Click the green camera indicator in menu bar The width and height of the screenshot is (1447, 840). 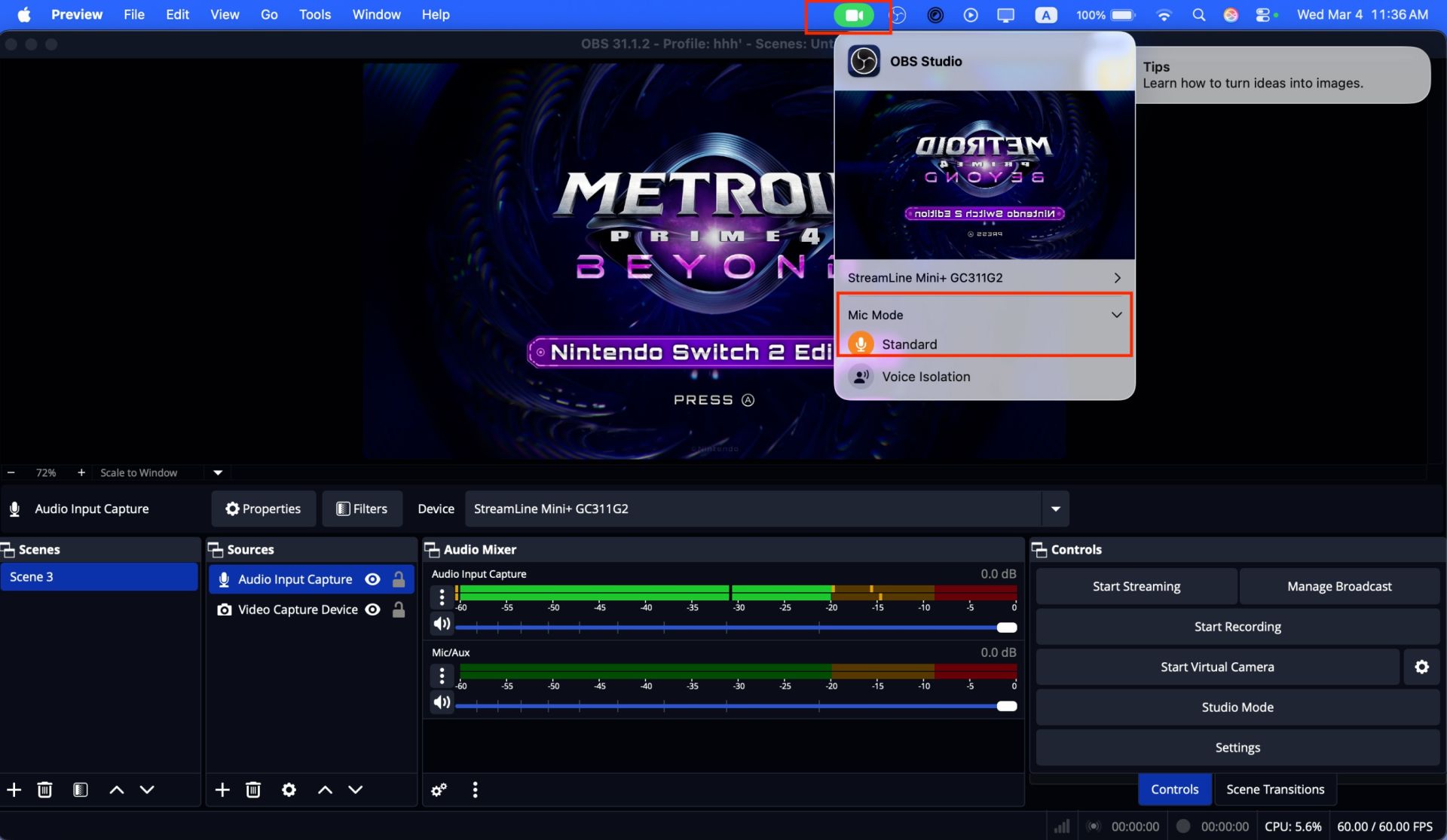point(853,15)
